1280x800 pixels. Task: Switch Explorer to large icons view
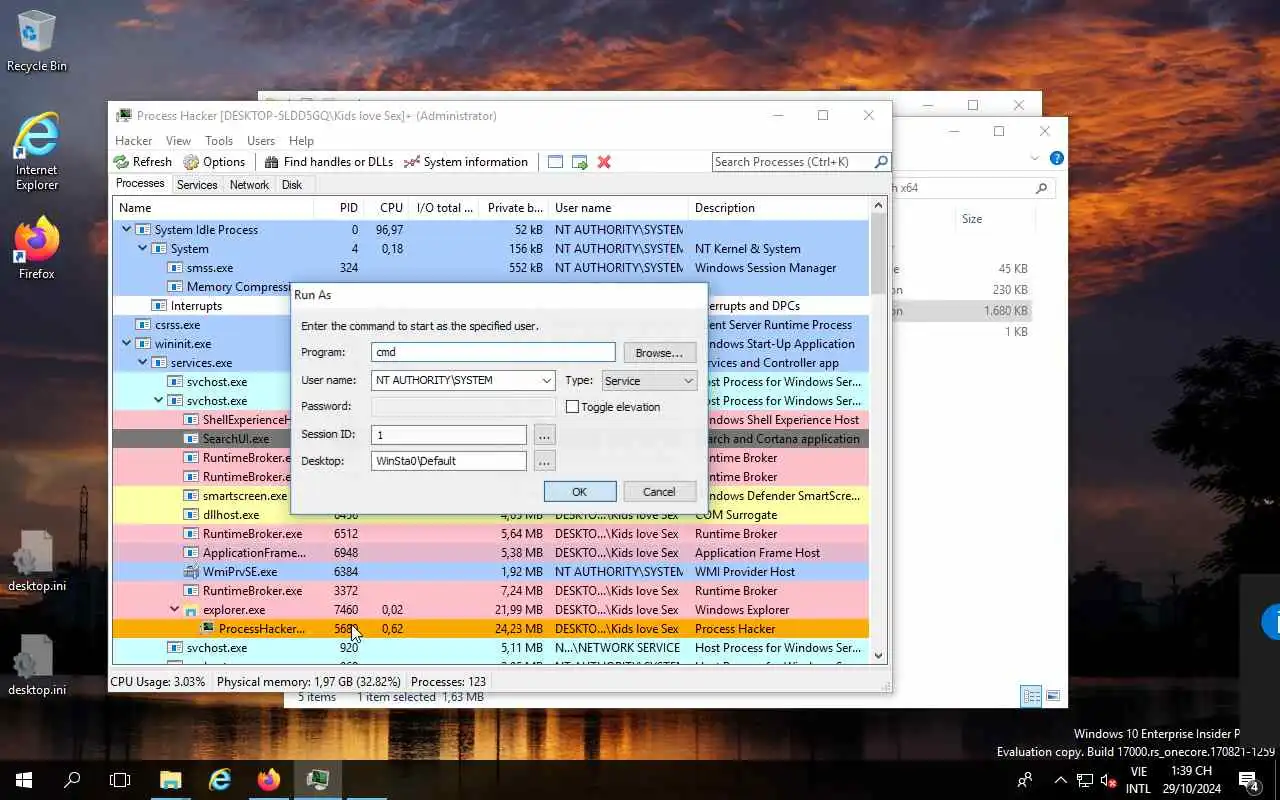click(x=1053, y=696)
